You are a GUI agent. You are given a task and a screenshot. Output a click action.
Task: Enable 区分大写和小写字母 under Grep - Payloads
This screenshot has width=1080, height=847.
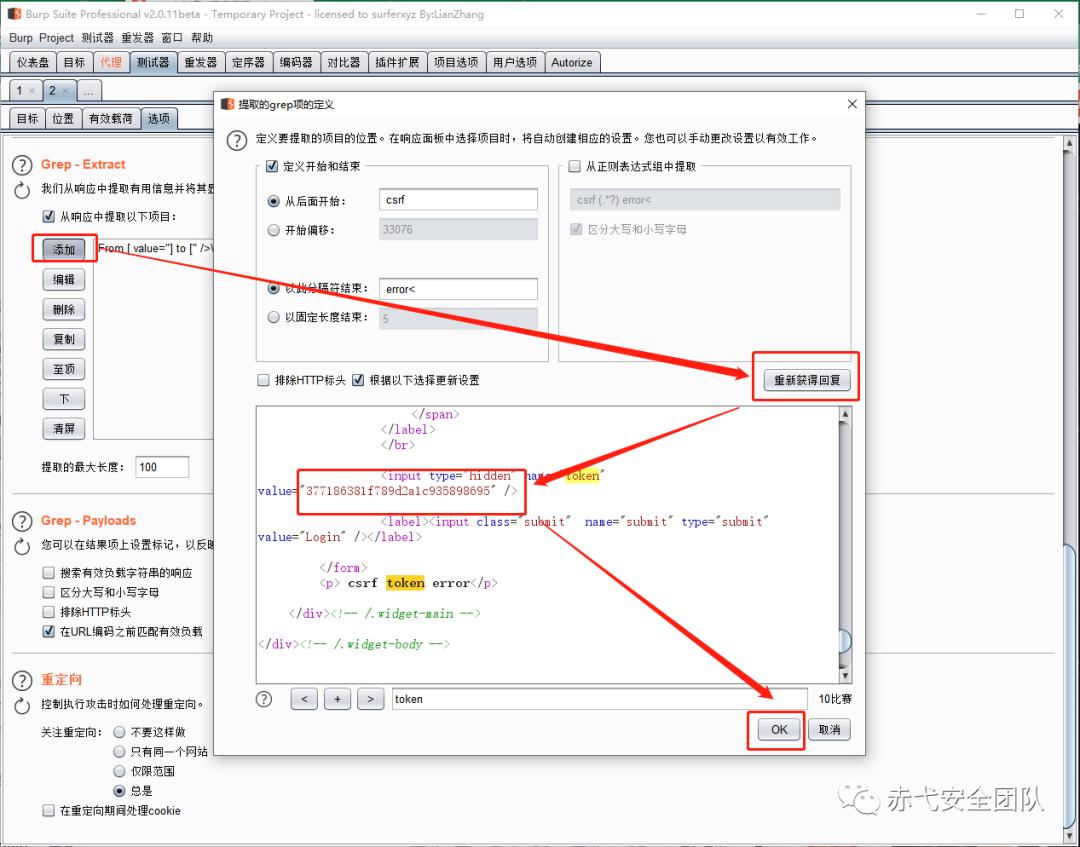pyautogui.click(x=48, y=592)
